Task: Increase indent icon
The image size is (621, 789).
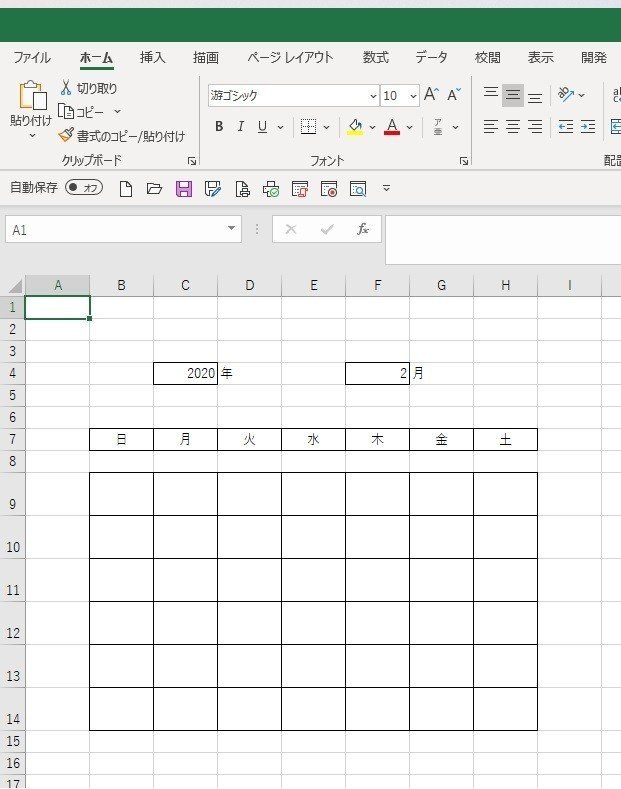Action: click(588, 126)
